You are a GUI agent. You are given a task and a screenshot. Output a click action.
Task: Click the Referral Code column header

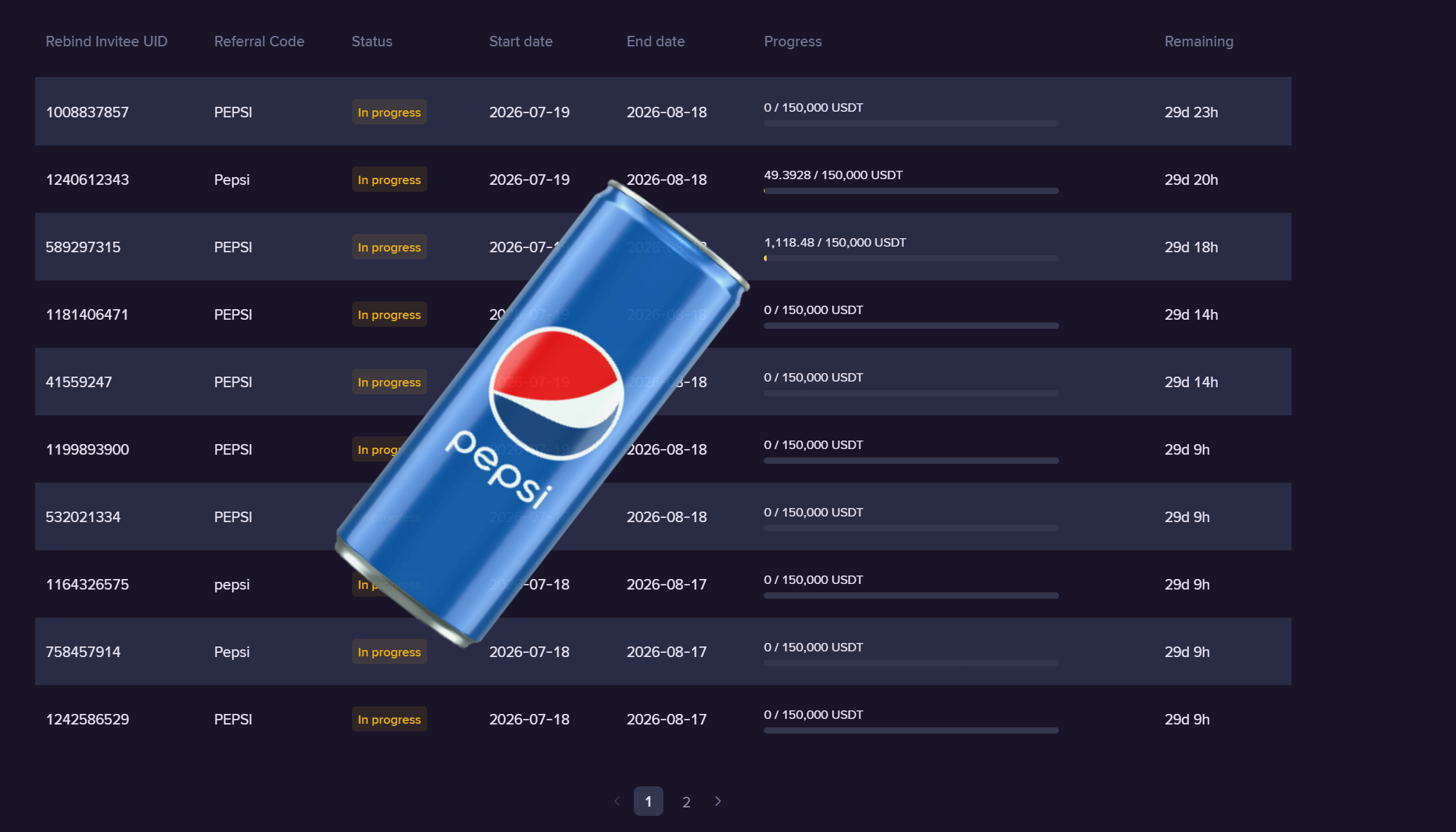point(259,41)
